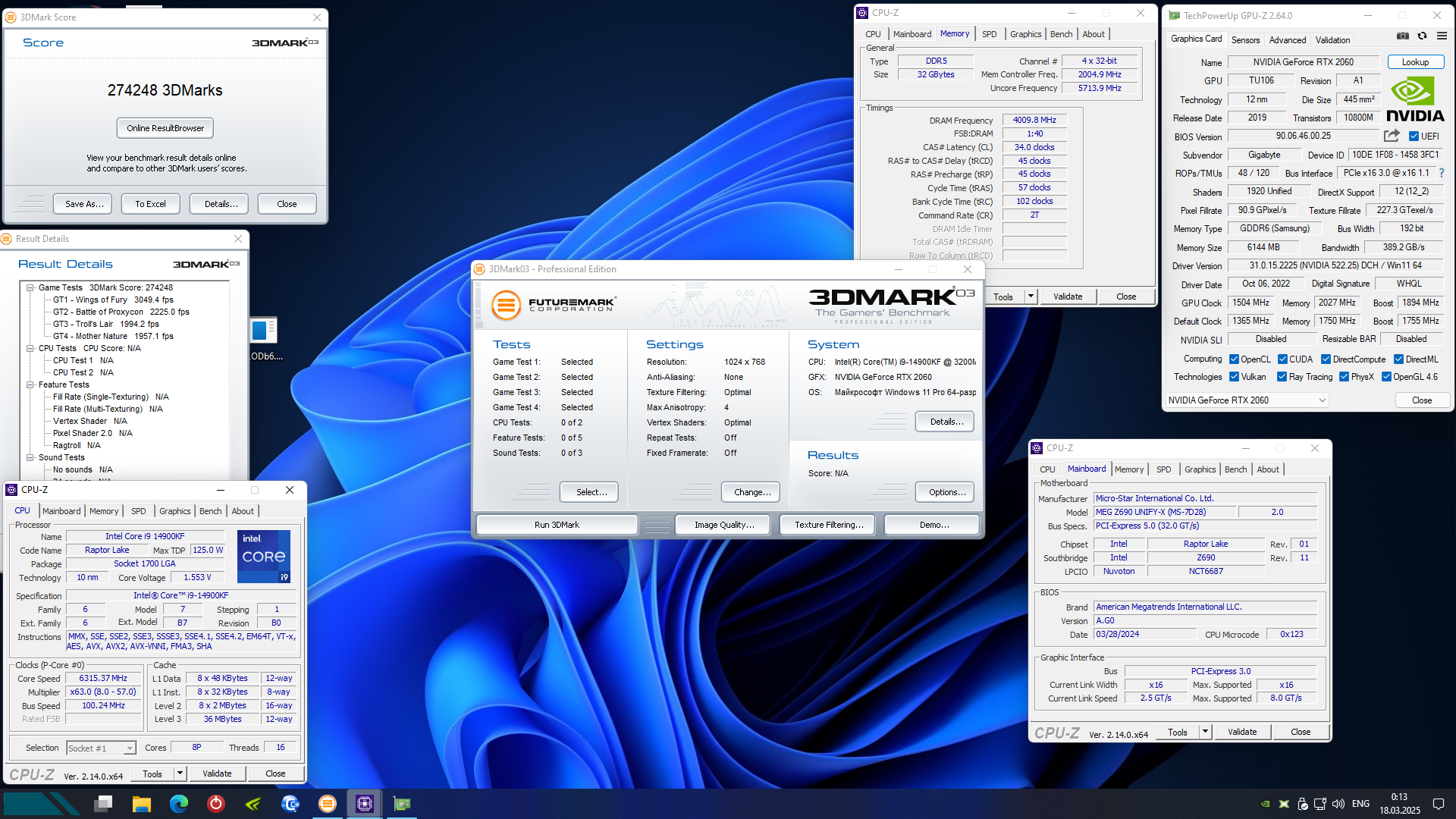Take a GPU-Z screenshot with camera icon
This screenshot has width=1456, height=819.
coord(1403,36)
